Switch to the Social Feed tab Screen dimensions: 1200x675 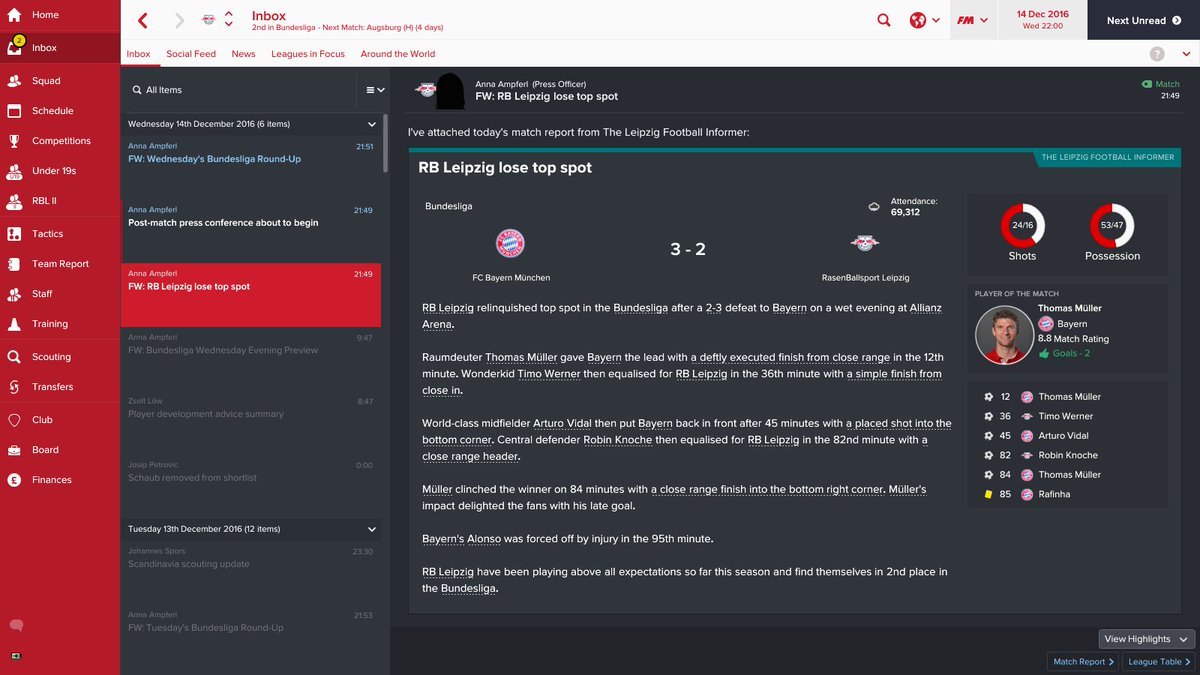coord(191,54)
